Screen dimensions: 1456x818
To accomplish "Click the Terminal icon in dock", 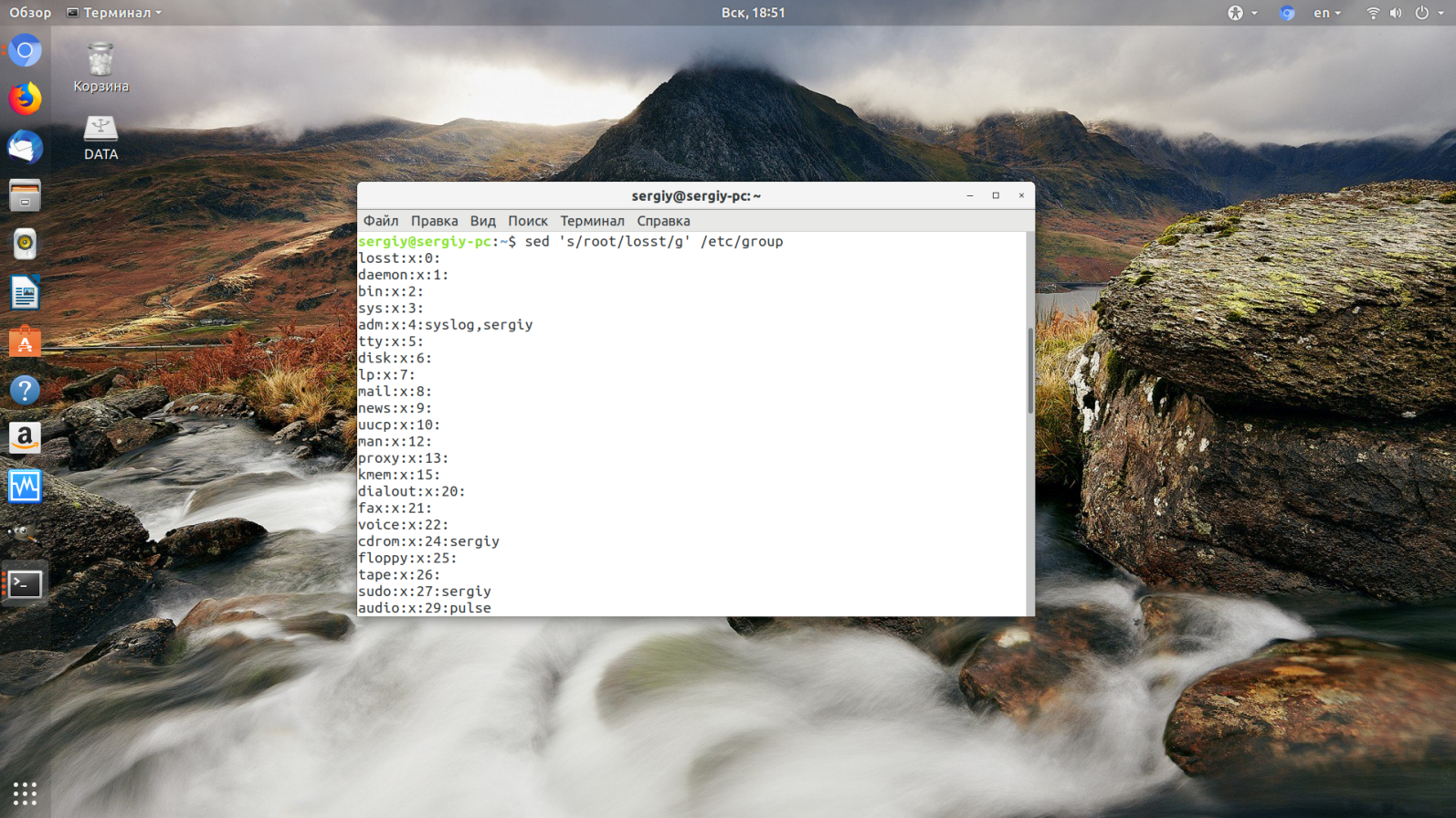I will (x=25, y=584).
